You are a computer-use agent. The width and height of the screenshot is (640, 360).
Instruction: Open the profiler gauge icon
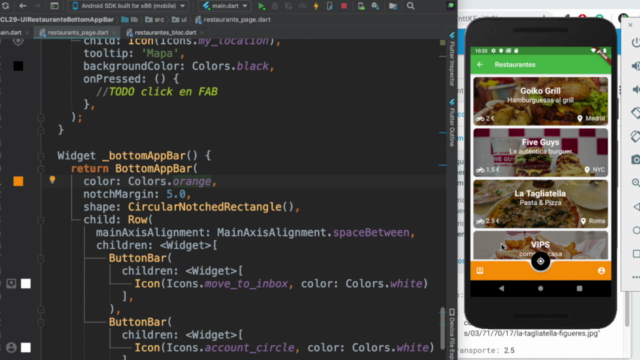pyautogui.click(x=302, y=6)
